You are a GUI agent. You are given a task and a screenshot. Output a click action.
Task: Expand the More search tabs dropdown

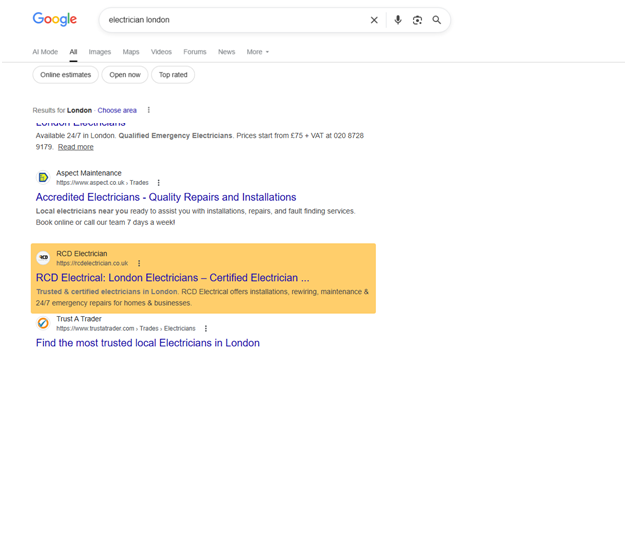(x=258, y=52)
